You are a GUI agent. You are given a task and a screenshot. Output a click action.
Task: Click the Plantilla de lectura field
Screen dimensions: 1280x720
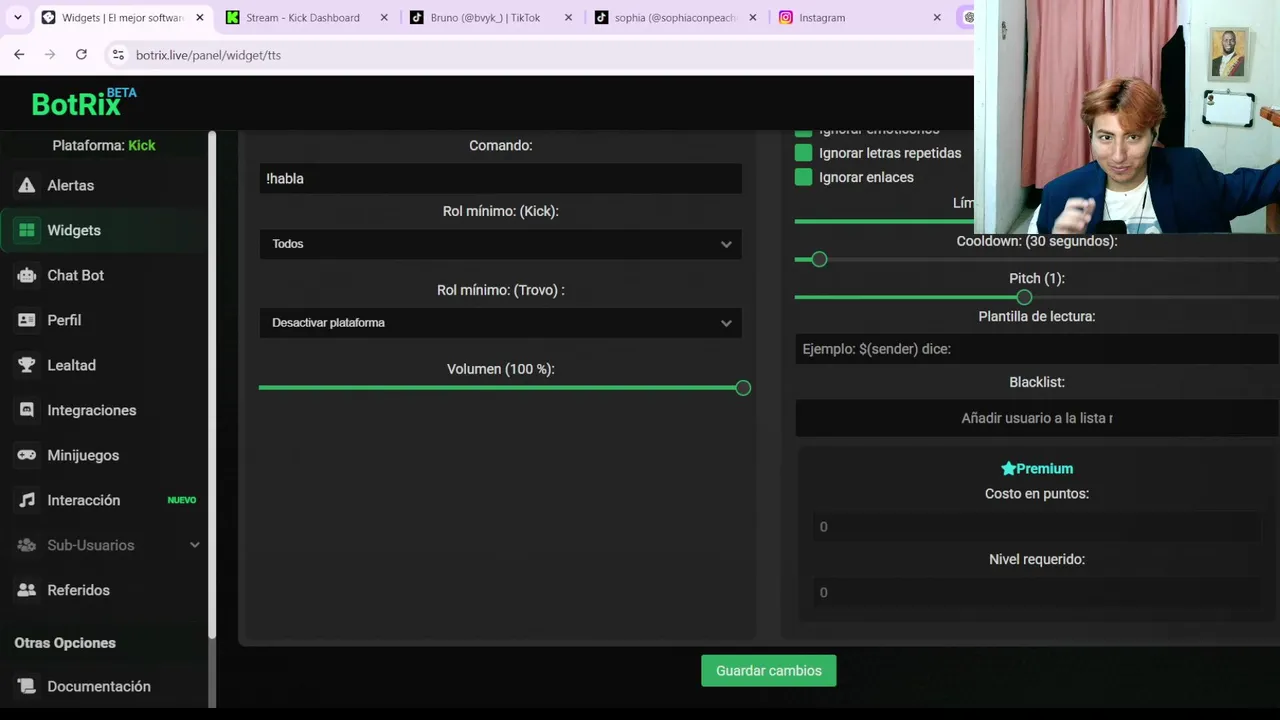(1036, 349)
